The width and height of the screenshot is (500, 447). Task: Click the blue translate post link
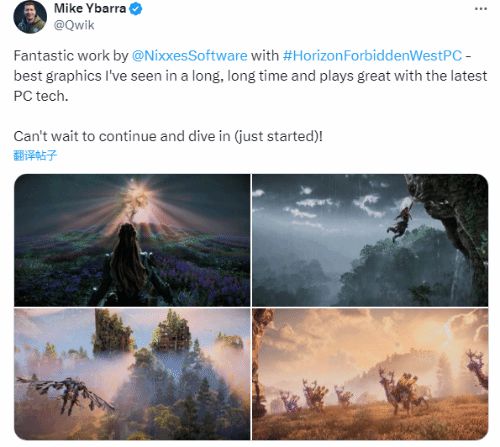(x=35, y=155)
